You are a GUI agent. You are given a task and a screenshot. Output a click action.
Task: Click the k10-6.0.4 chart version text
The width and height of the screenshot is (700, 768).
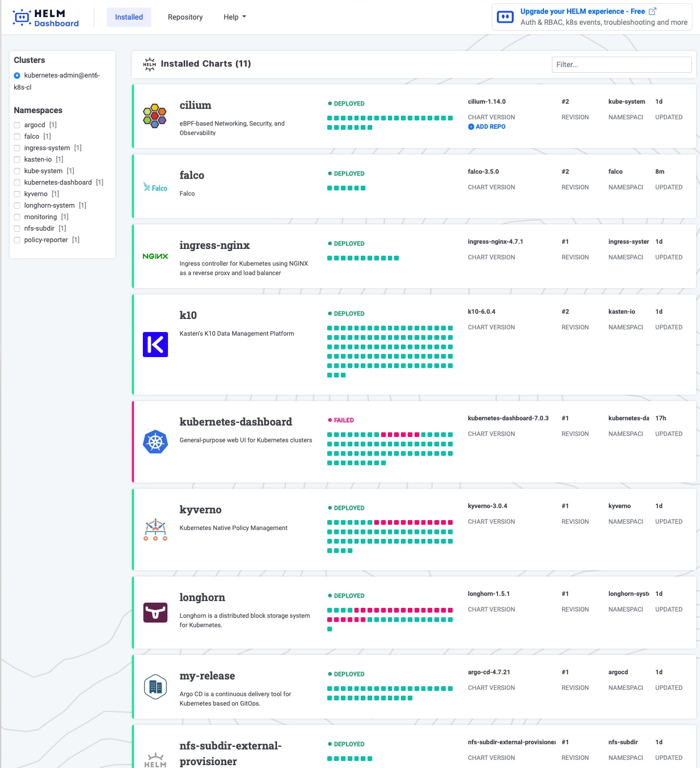[x=482, y=312]
